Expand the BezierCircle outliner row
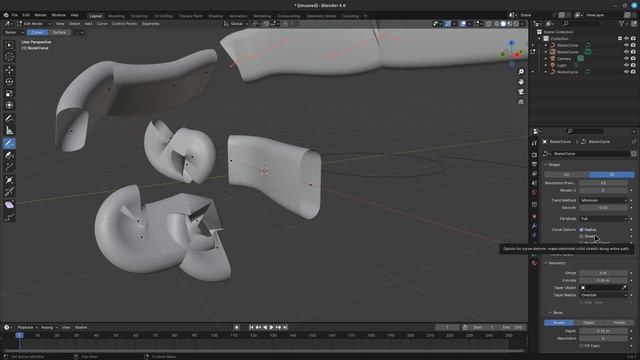640x360 pixels. pos(546,45)
